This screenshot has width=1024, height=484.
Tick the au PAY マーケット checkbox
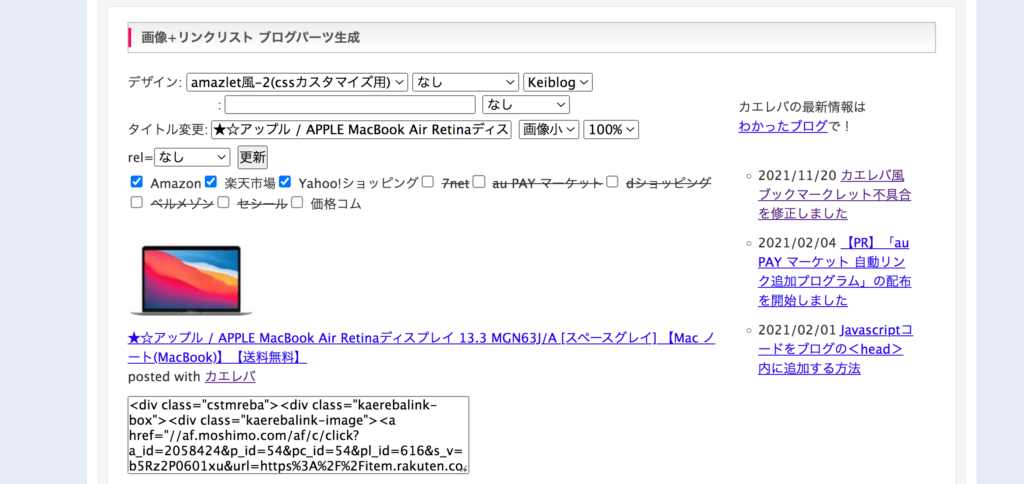479,182
